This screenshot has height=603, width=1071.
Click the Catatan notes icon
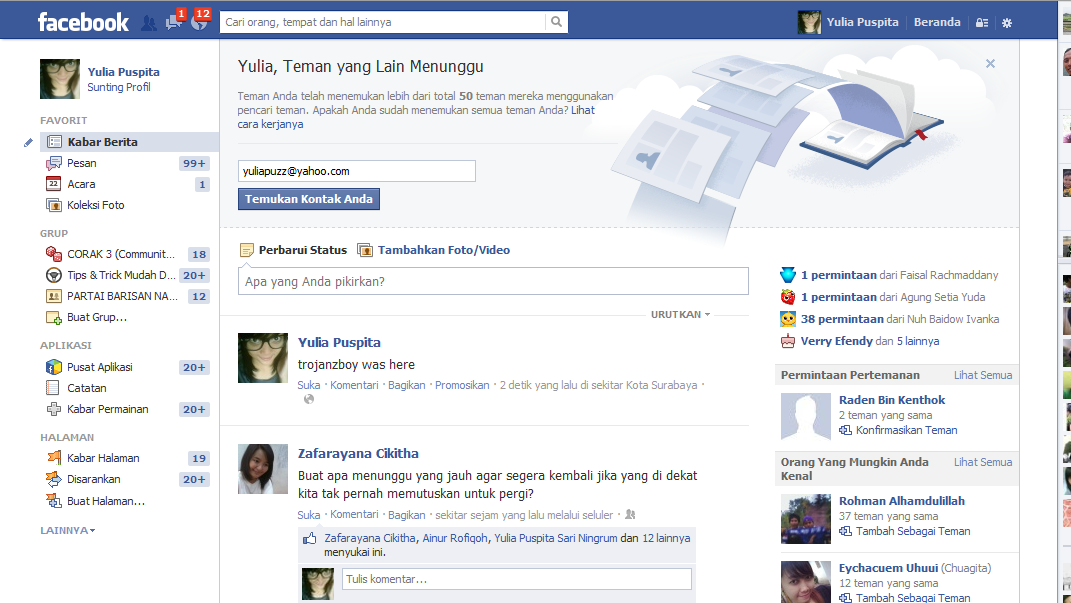coord(53,388)
